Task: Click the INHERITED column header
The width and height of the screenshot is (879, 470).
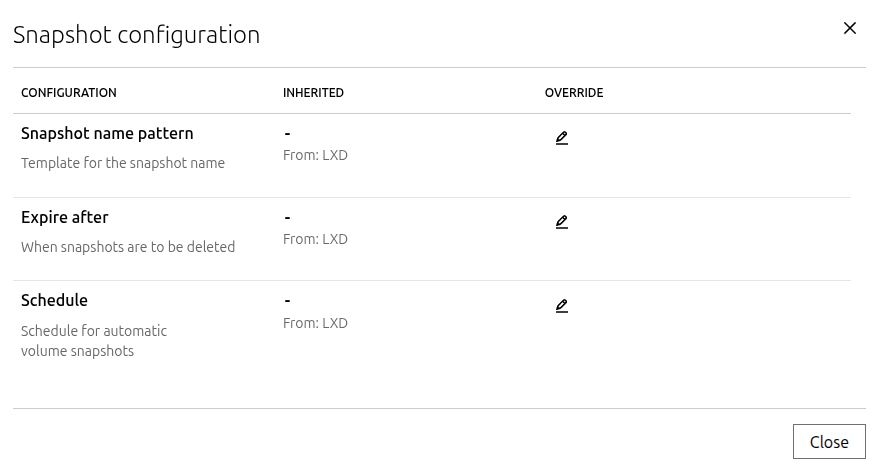Action: 313,93
